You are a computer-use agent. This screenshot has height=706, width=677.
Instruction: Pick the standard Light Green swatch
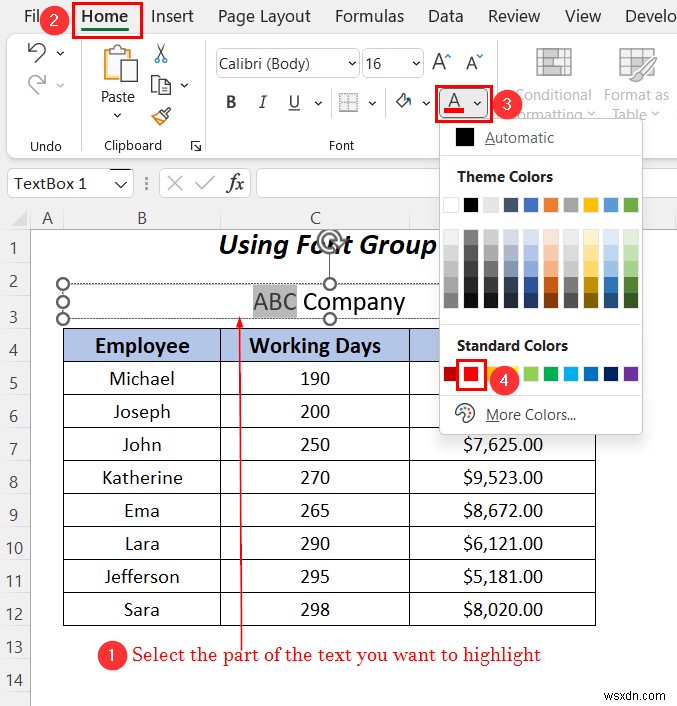531,374
